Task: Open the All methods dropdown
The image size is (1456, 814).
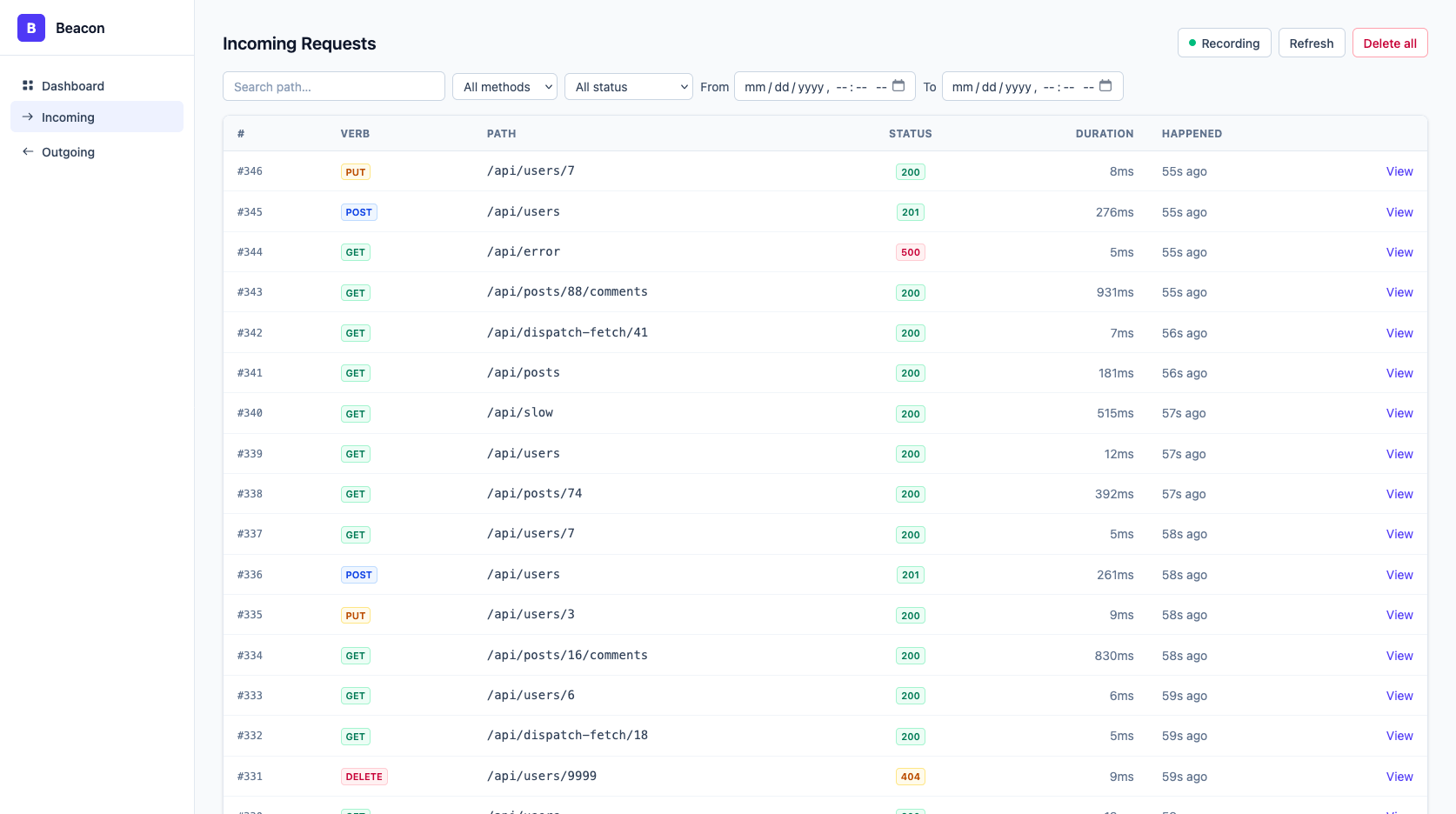Action: [x=504, y=86]
